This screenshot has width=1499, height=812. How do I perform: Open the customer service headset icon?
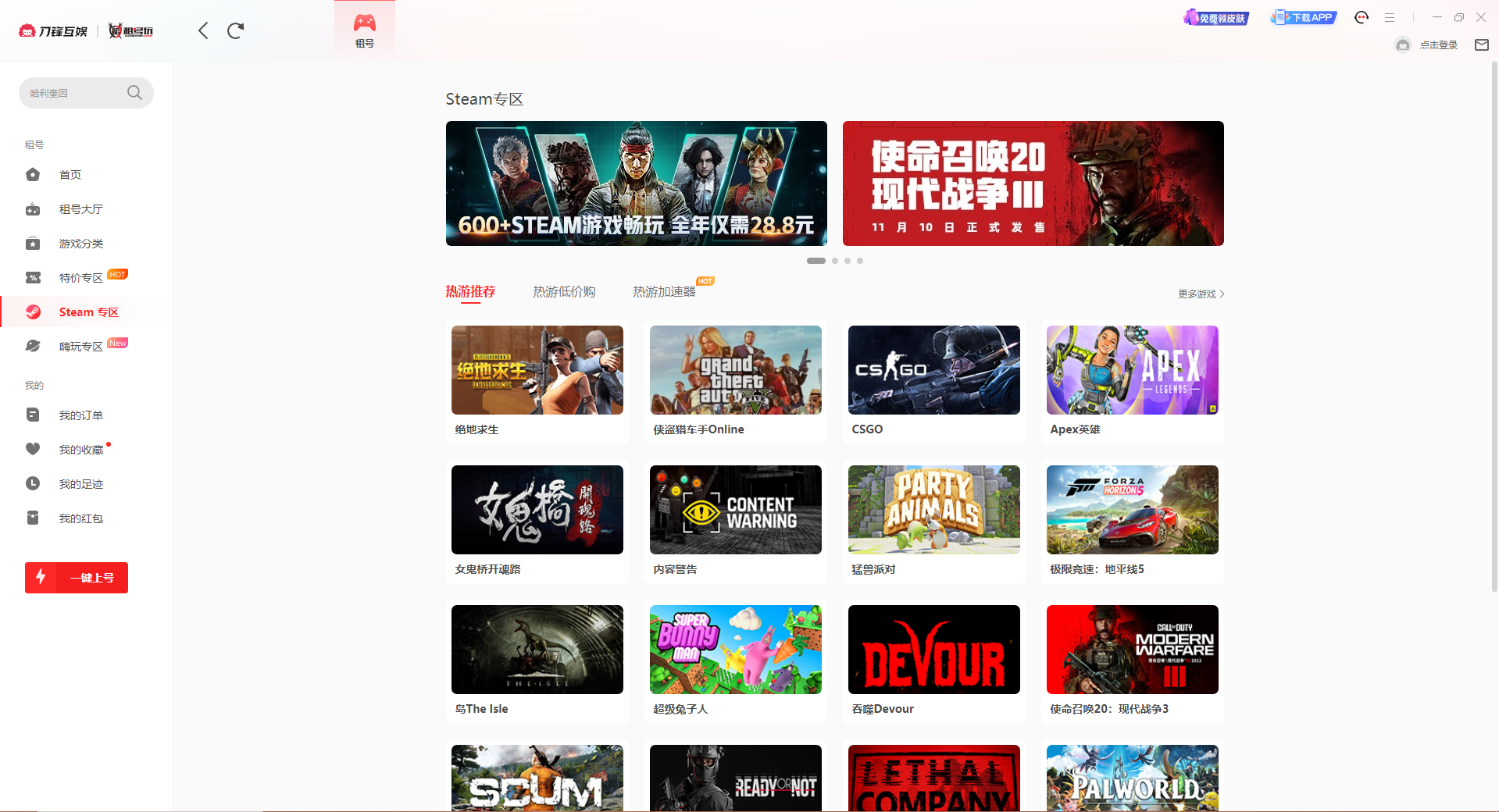[x=1362, y=17]
